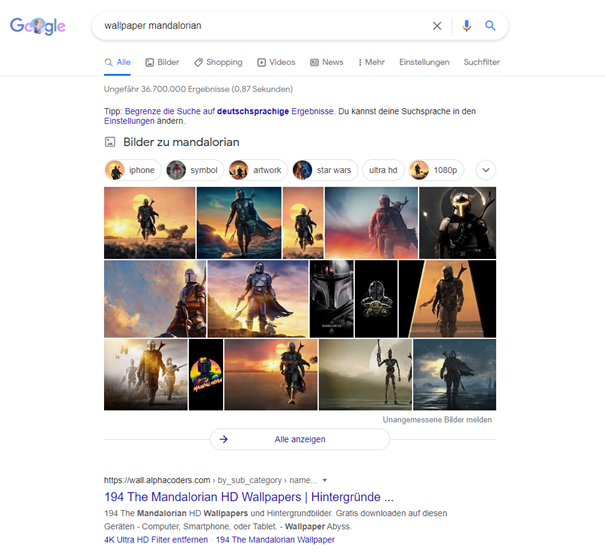Open first sunset Mandalorian image thumbnail
Screen dimensions: 605x554
(150, 223)
